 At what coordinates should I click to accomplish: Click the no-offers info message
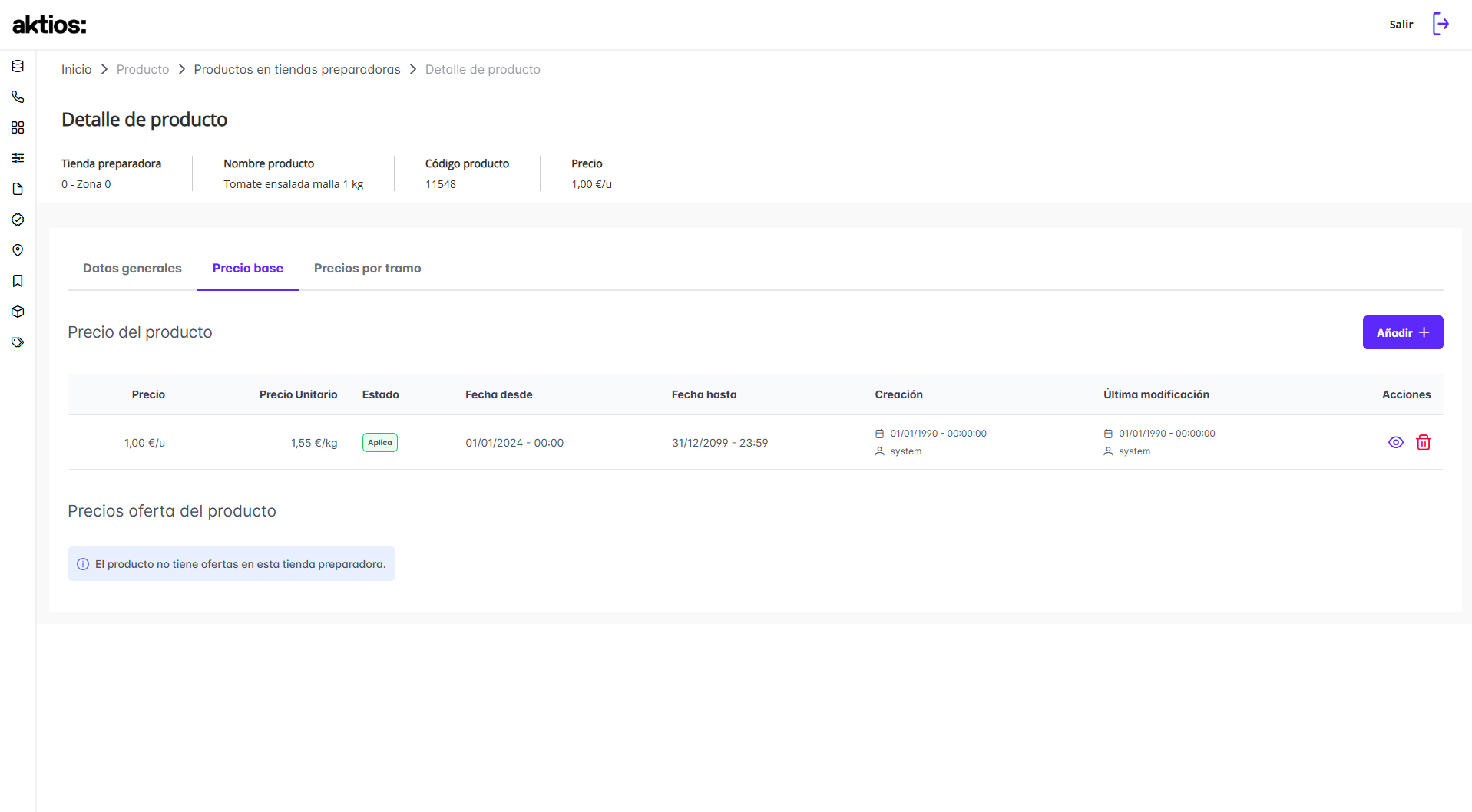pyautogui.click(x=231, y=564)
